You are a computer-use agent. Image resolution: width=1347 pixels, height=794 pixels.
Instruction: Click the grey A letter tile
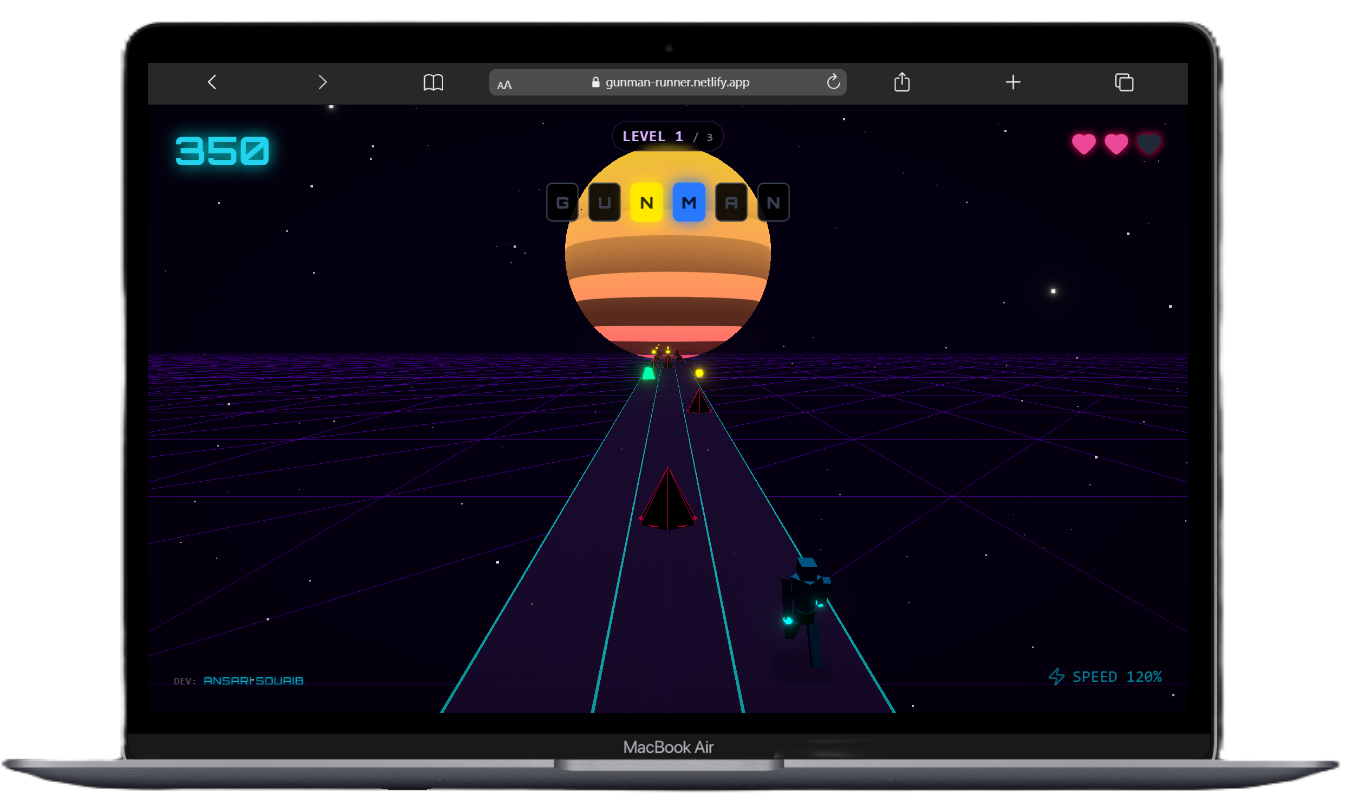(x=731, y=203)
